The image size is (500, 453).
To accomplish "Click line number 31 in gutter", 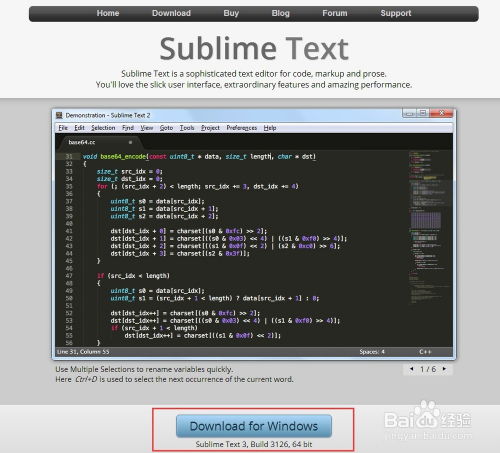I will [69, 157].
